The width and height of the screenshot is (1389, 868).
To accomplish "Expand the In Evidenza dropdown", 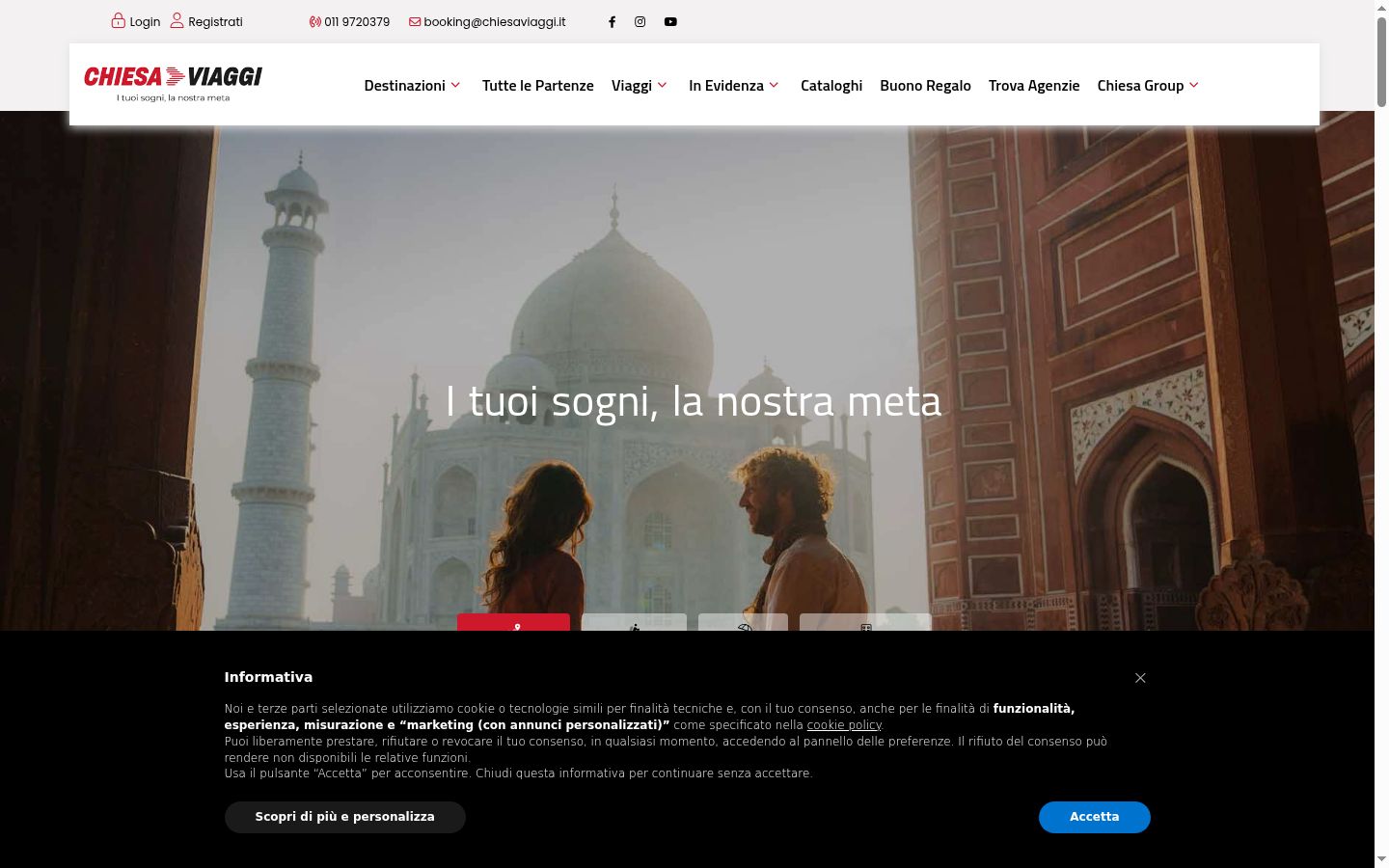I will pos(734,85).
